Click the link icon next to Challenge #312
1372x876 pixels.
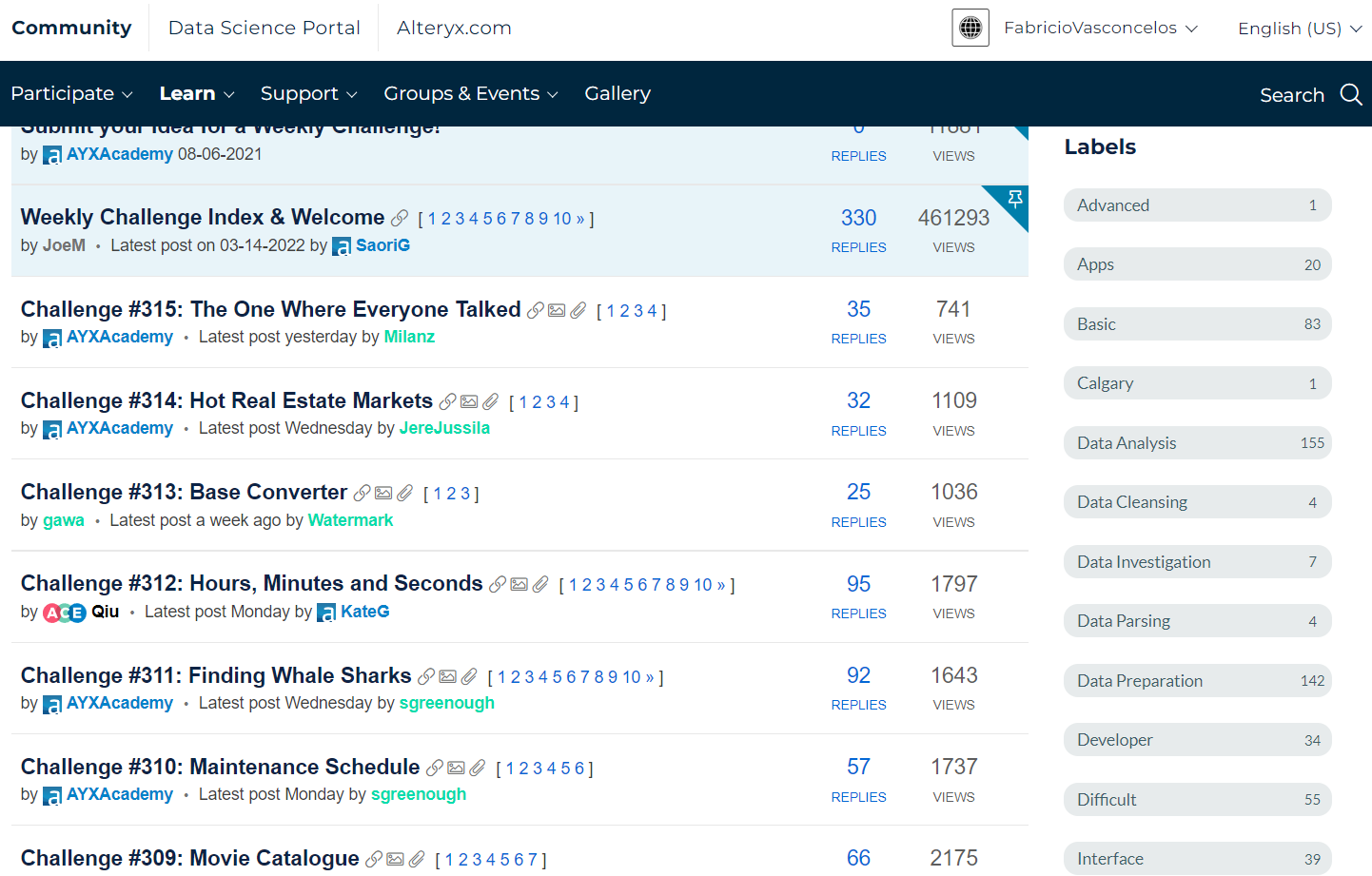498,584
